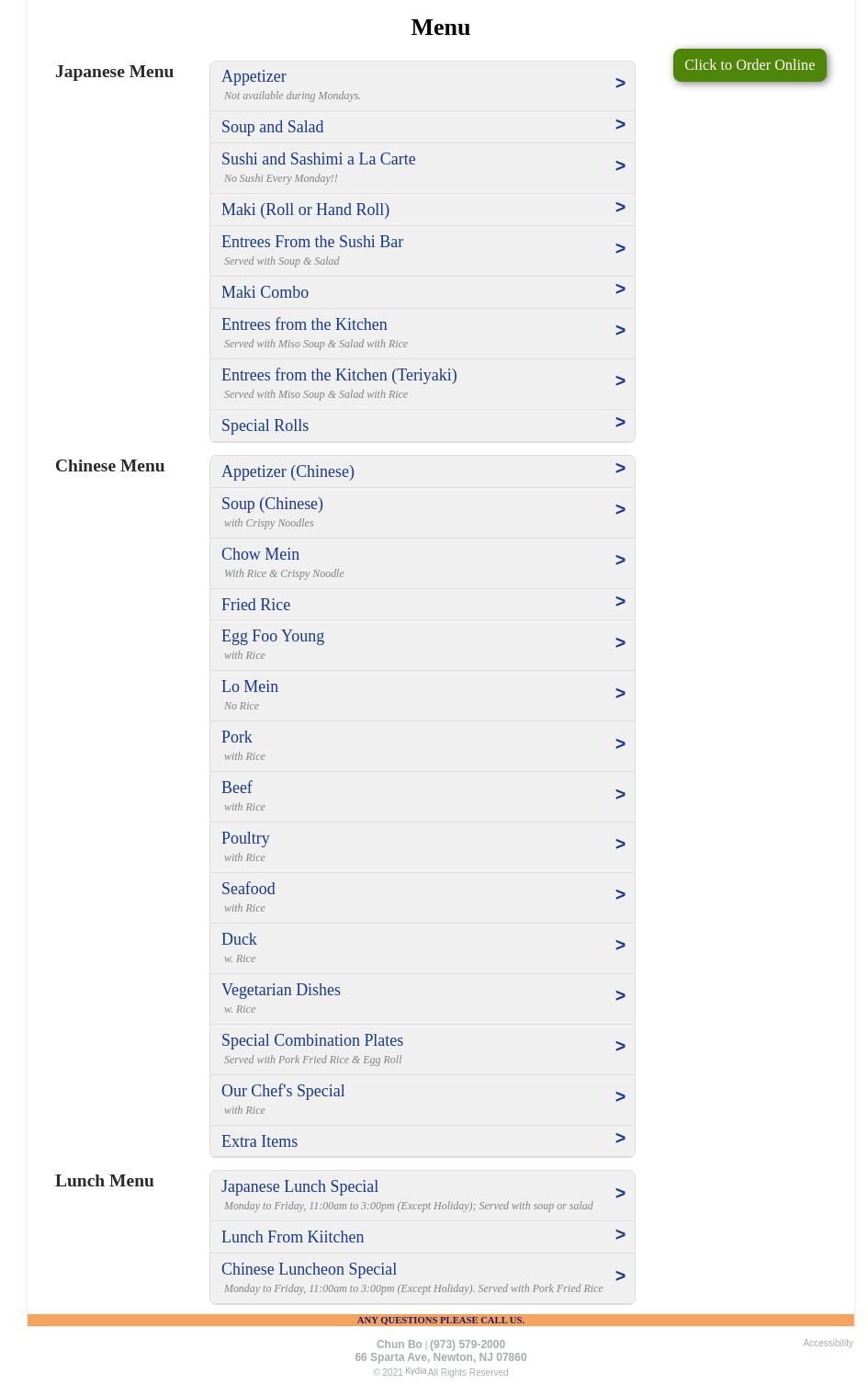The width and height of the screenshot is (868, 1384).
Task: Open the Lo Mein menu section
Action: (250, 686)
